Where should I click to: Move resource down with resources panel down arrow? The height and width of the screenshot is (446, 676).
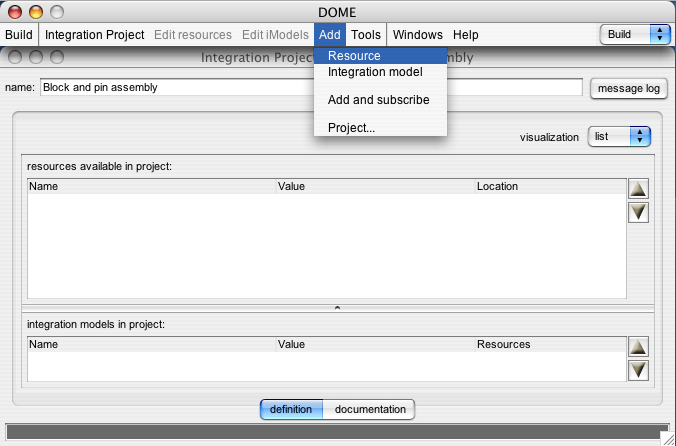click(x=638, y=212)
